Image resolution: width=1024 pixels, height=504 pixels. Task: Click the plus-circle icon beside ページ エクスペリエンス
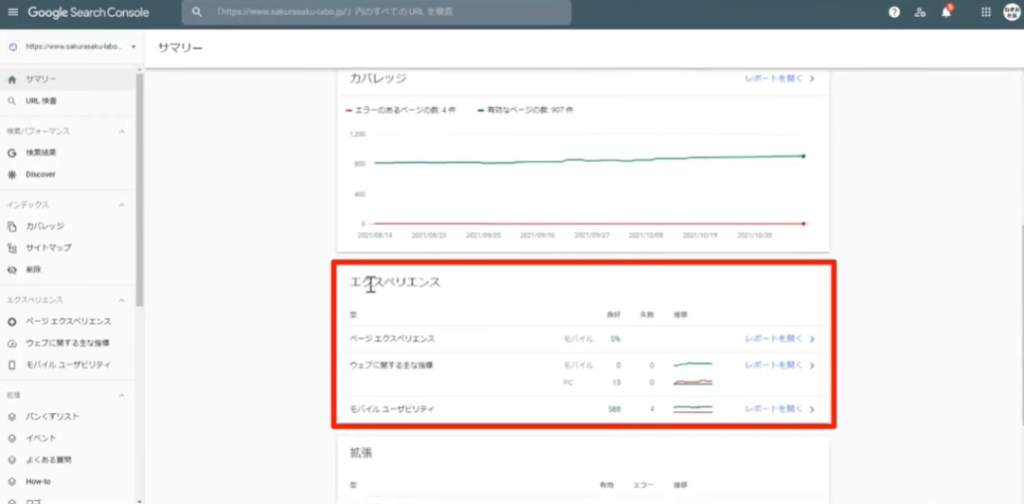[x=12, y=322]
